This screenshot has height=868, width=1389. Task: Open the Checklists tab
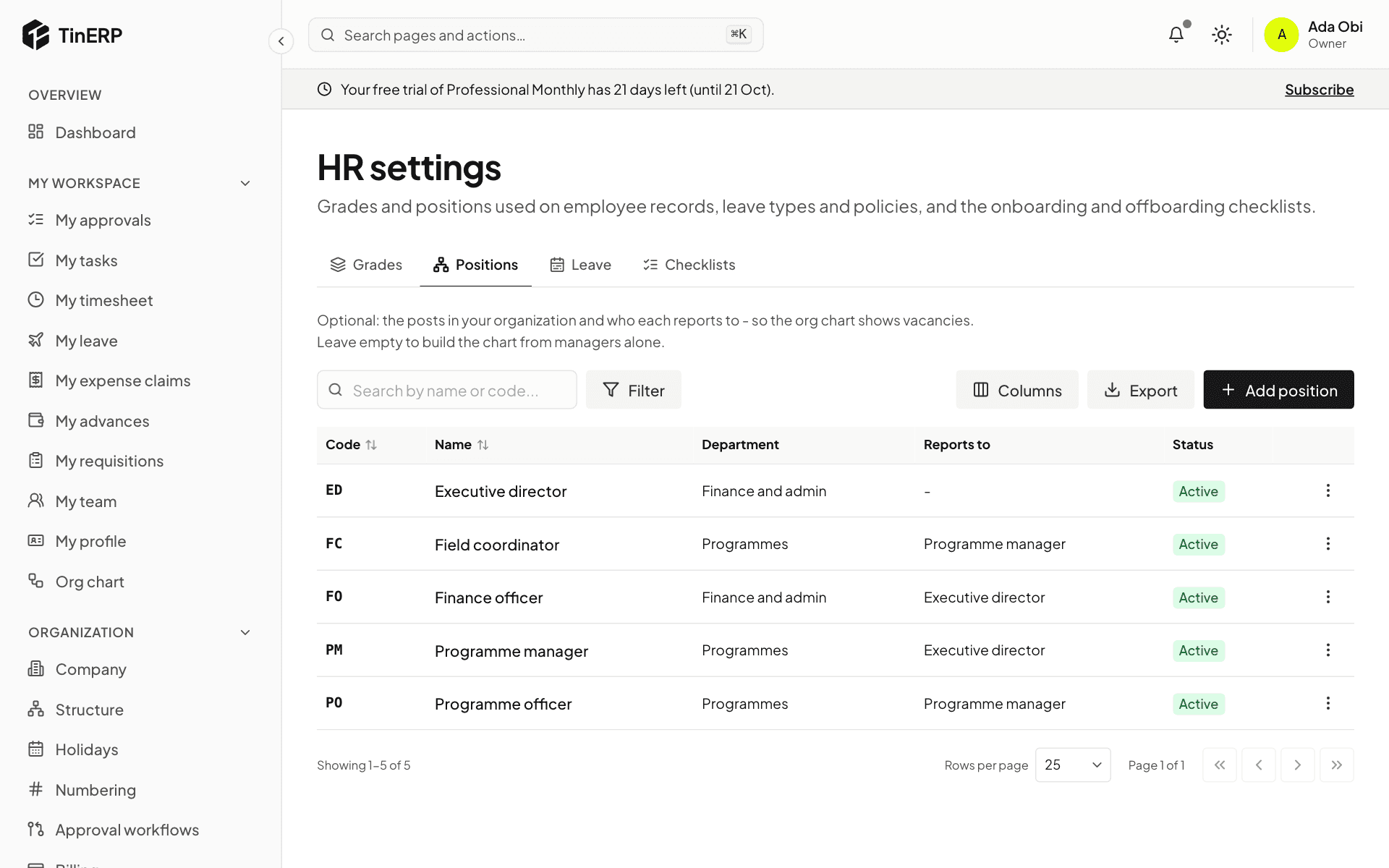pyautogui.click(x=689, y=265)
